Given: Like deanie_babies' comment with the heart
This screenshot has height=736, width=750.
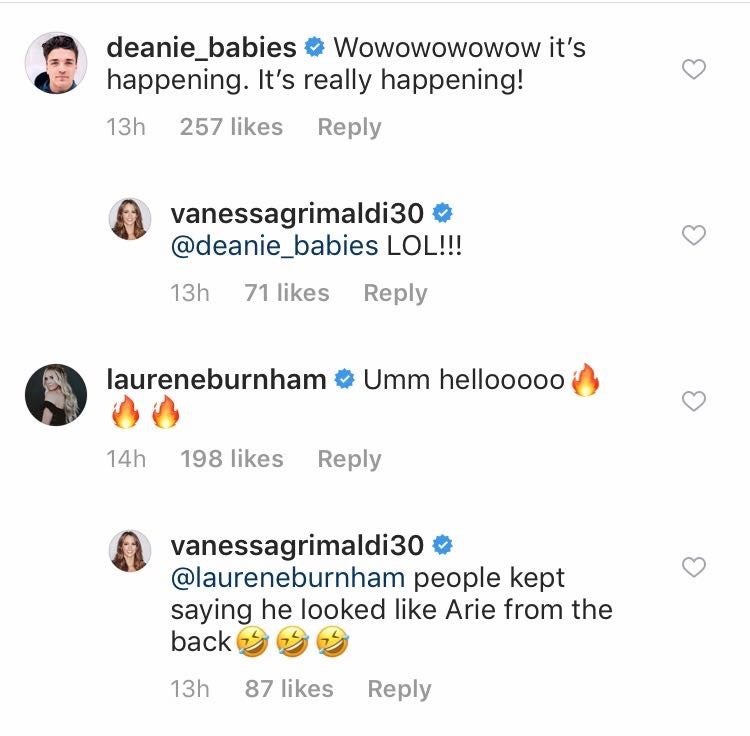Looking at the screenshot, I should [x=693, y=69].
